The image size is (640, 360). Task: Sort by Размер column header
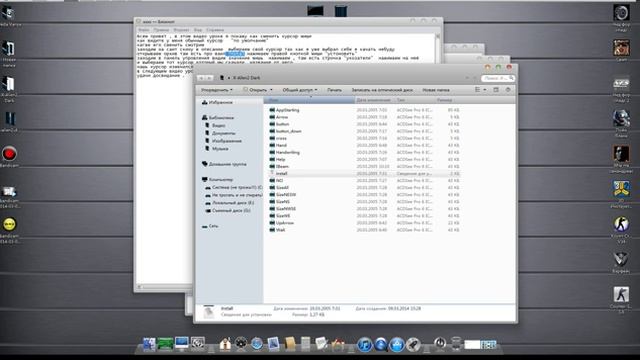(448, 100)
